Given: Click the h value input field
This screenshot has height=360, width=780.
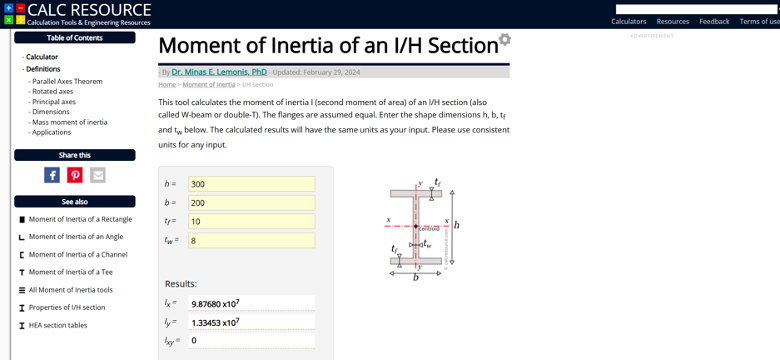Looking at the screenshot, I should click(x=252, y=184).
